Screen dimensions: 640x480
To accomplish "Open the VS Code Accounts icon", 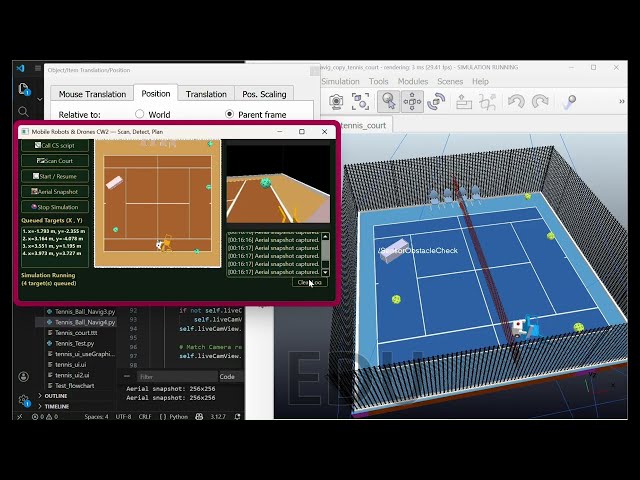I will [24, 376].
